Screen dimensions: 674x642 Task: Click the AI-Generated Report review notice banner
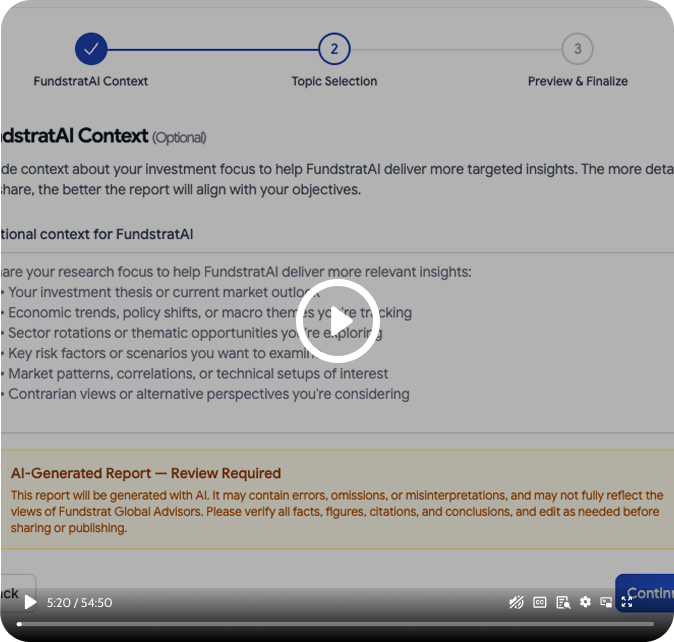click(x=337, y=499)
